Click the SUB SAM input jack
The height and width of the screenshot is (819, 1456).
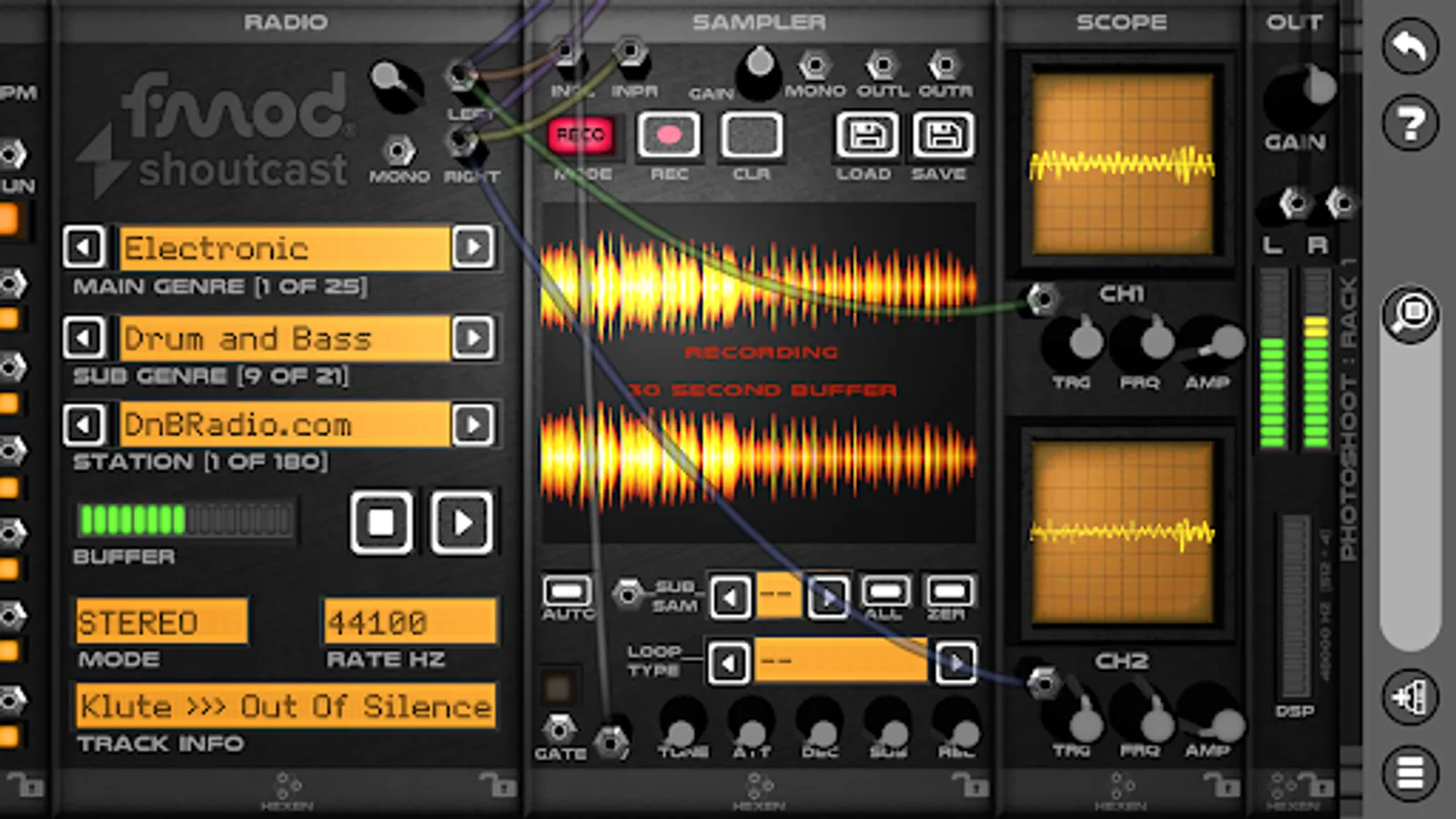coord(627,594)
